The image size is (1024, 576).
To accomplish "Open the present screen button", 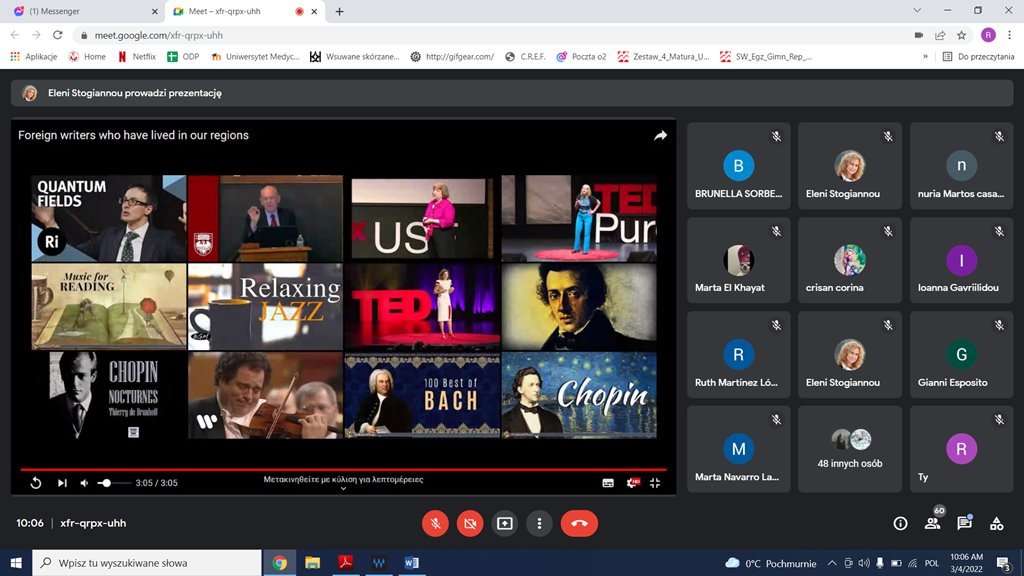I will coord(505,523).
